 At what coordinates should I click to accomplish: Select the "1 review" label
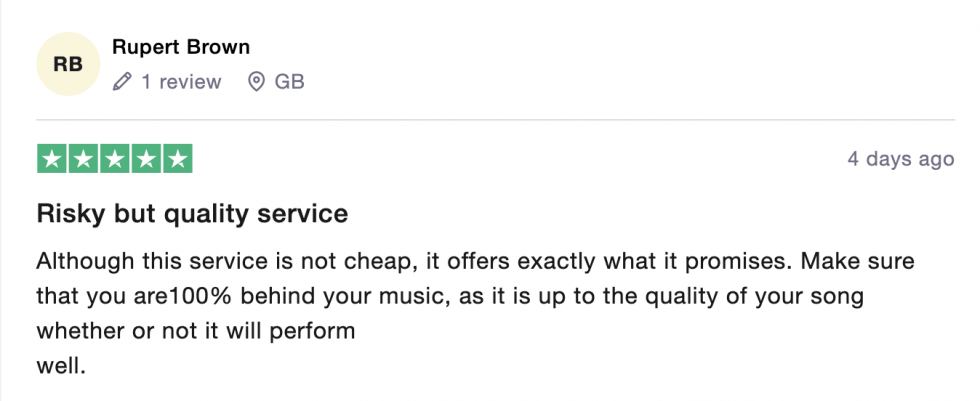181,82
